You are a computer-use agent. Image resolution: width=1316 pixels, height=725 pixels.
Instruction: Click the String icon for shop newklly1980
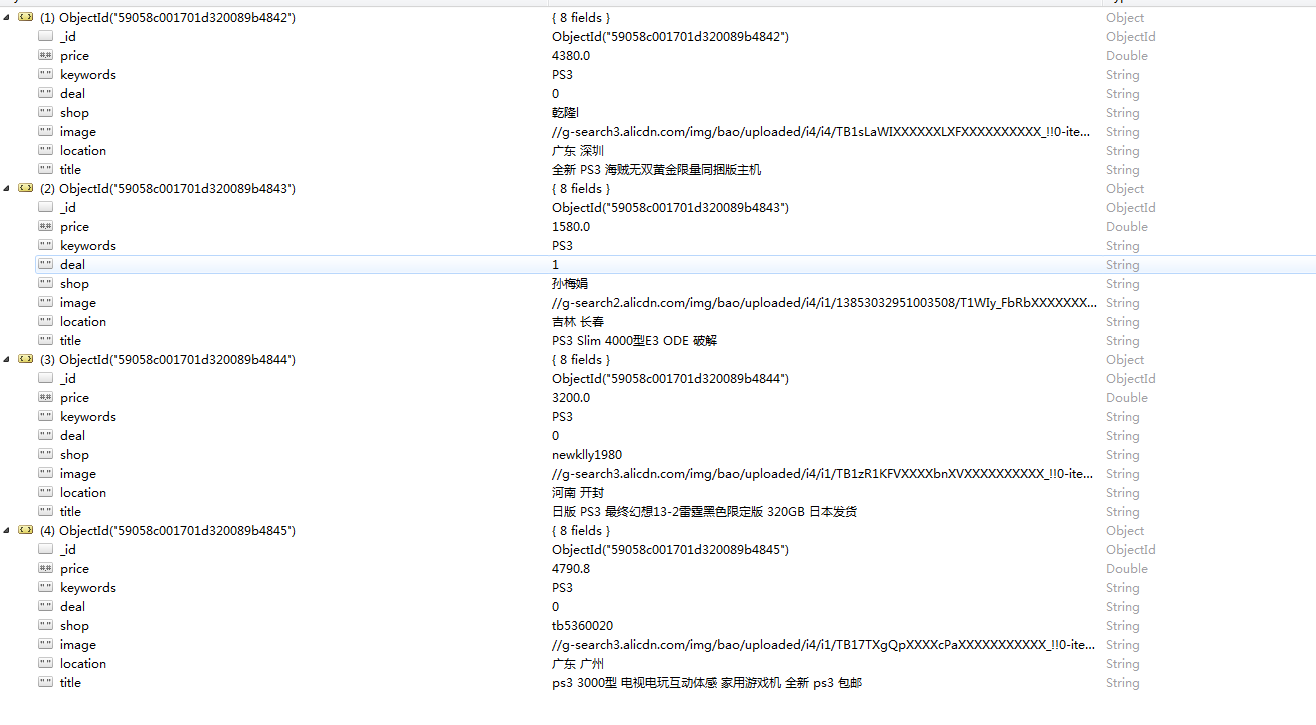click(45, 455)
